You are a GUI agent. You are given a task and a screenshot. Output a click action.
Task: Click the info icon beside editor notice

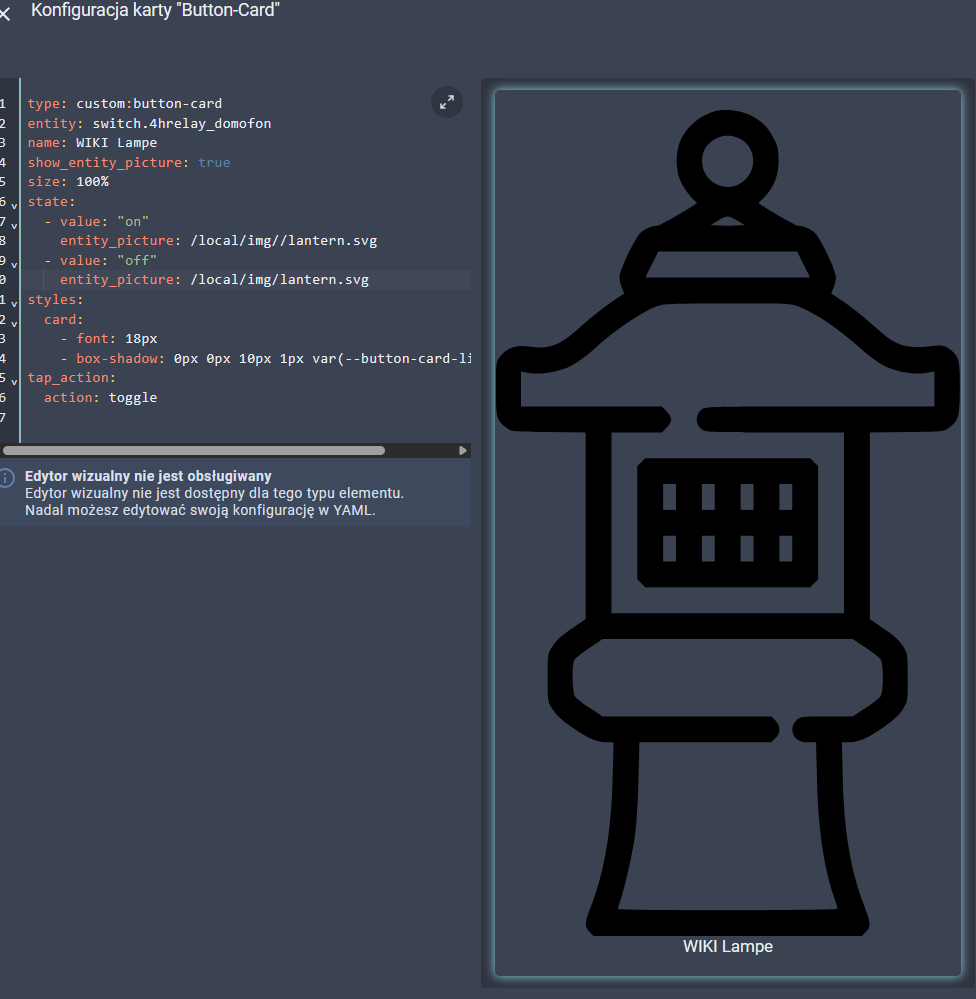[7, 477]
